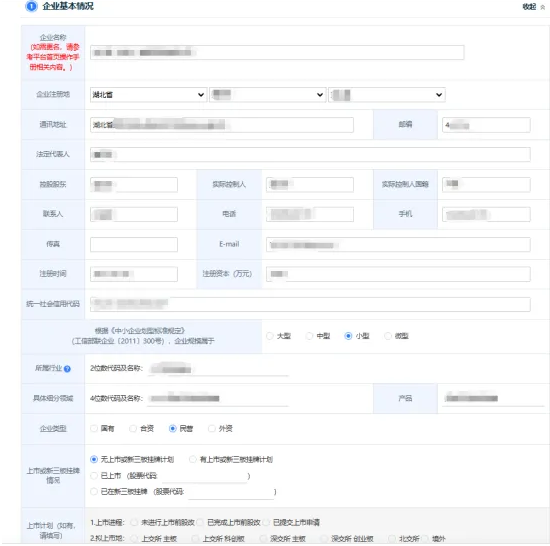Choose 国有 as enterprise type
The height and width of the screenshot is (546, 550).
point(94,429)
